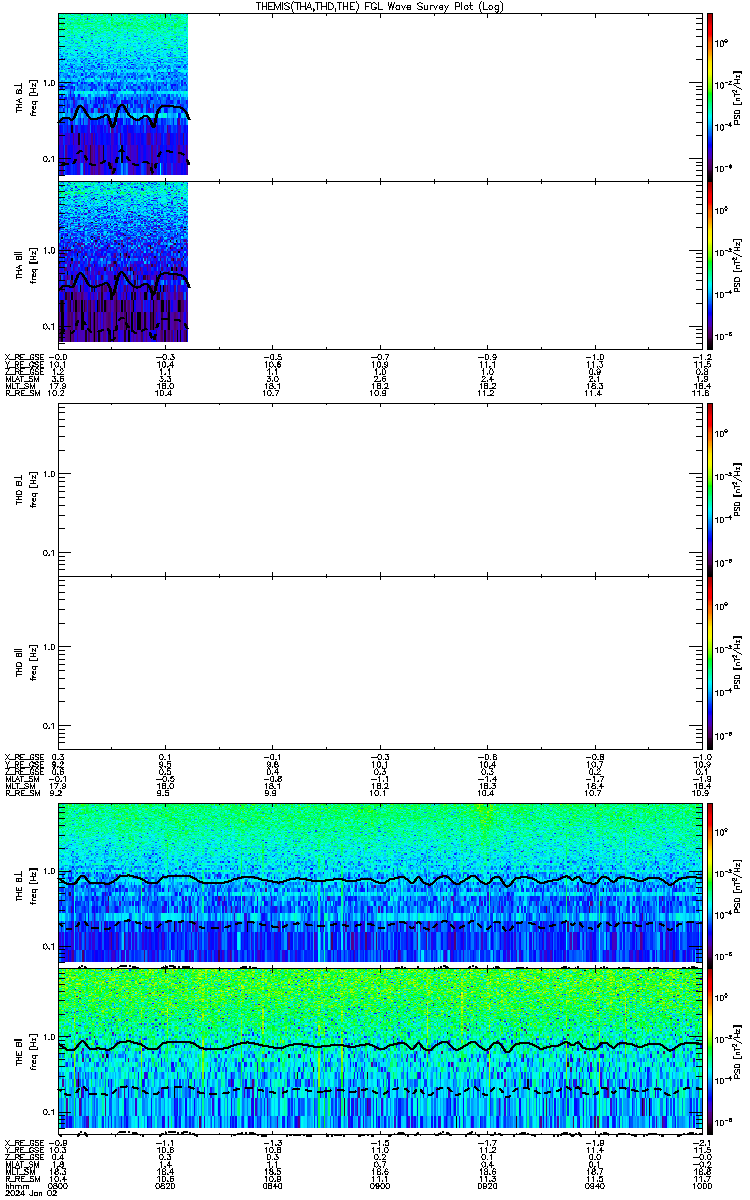Click R_RE_SM row label under THA panels
This screenshot has height=1200, width=750.
coord(23,394)
